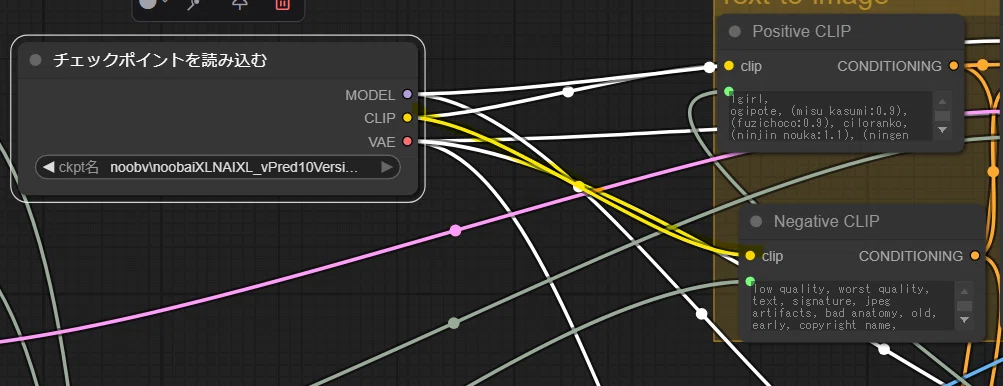Click the 'low quality, worst quality,' prompt line

click(x=841, y=289)
